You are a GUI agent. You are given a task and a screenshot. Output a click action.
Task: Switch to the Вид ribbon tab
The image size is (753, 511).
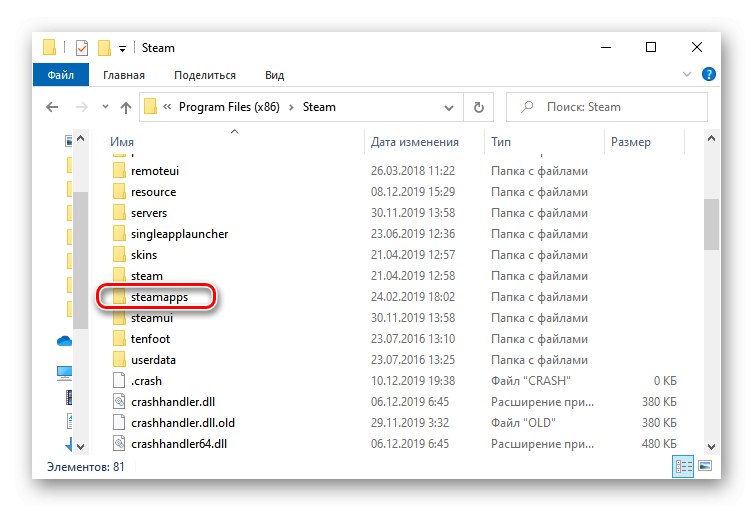tap(275, 75)
